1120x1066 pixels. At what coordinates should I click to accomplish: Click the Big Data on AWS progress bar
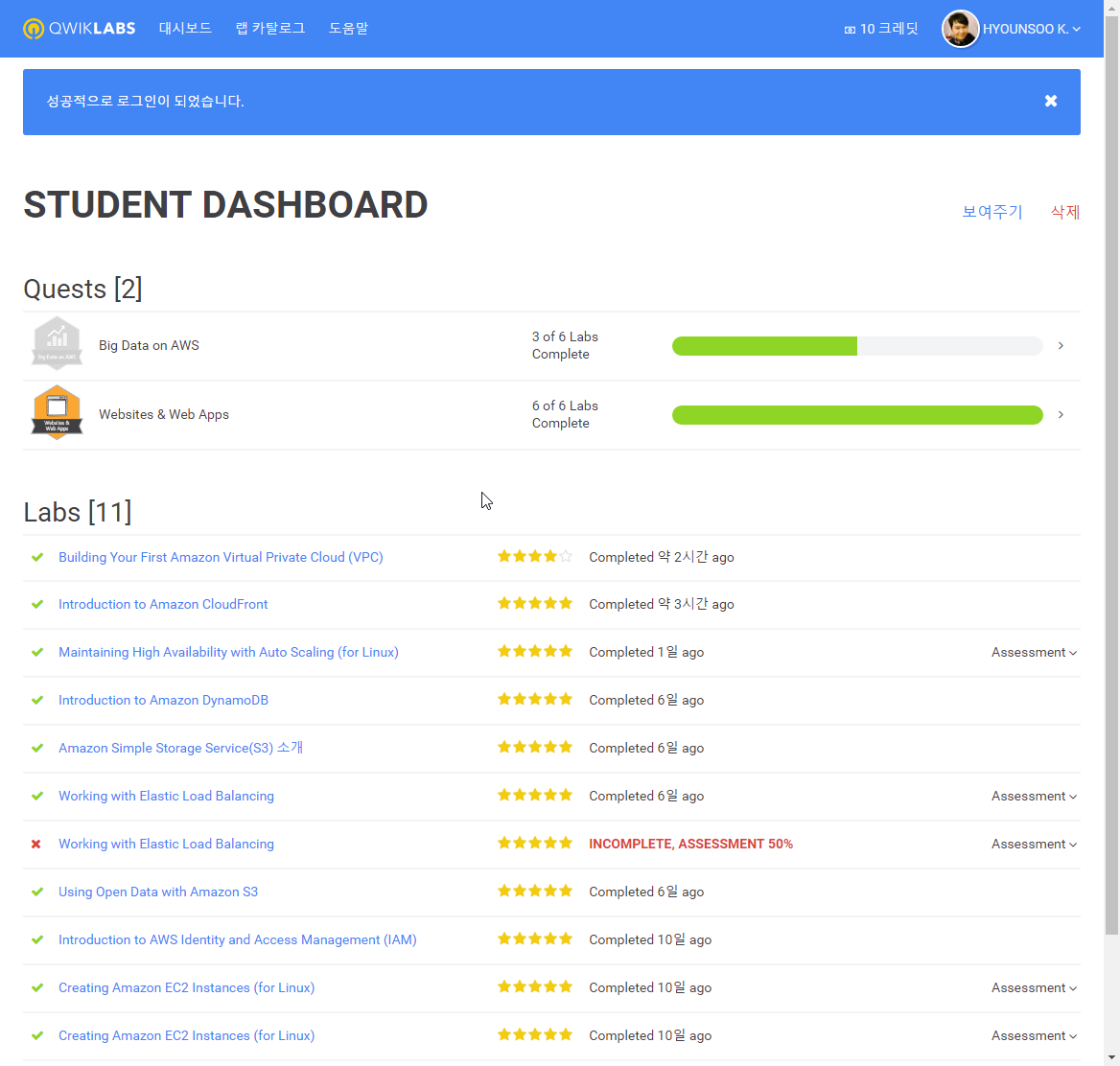pyautogui.click(x=856, y=346)
